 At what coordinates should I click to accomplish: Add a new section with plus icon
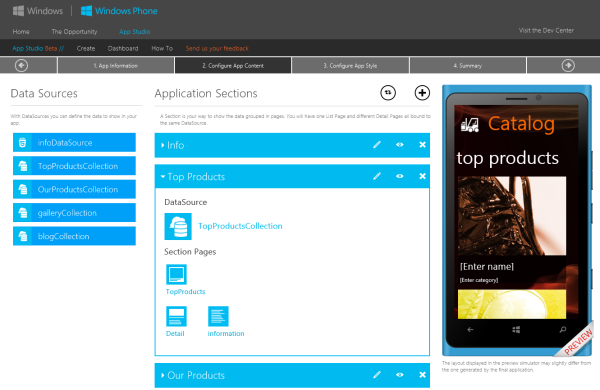422,93
